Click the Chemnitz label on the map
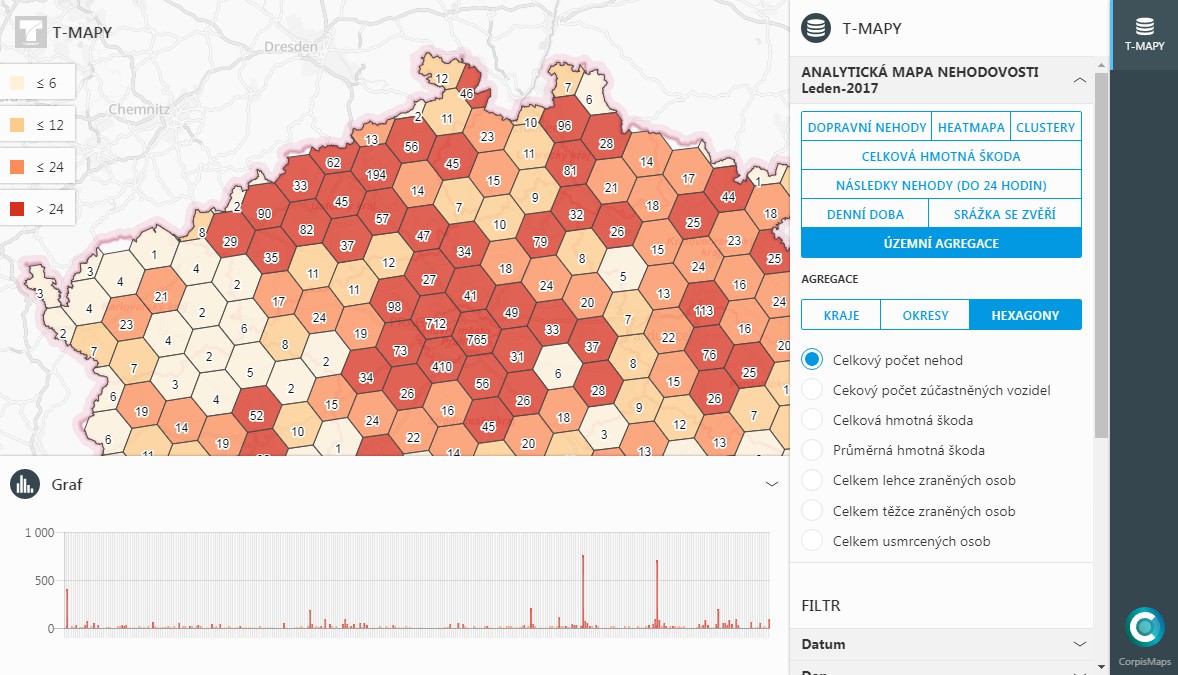This screenshot has height=675, width=1178. pos(139,109)
